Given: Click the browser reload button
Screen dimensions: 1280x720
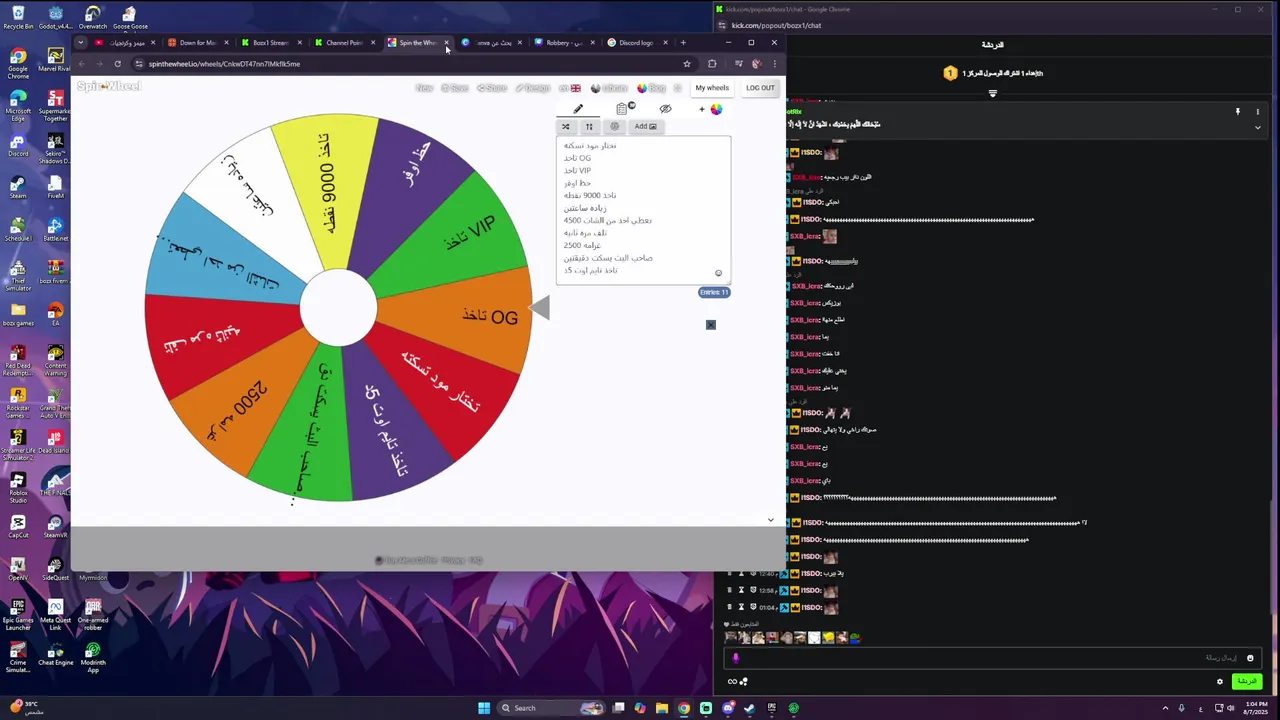Looking at the screenshot, I should pyautogui.click(x=117, y=64).
